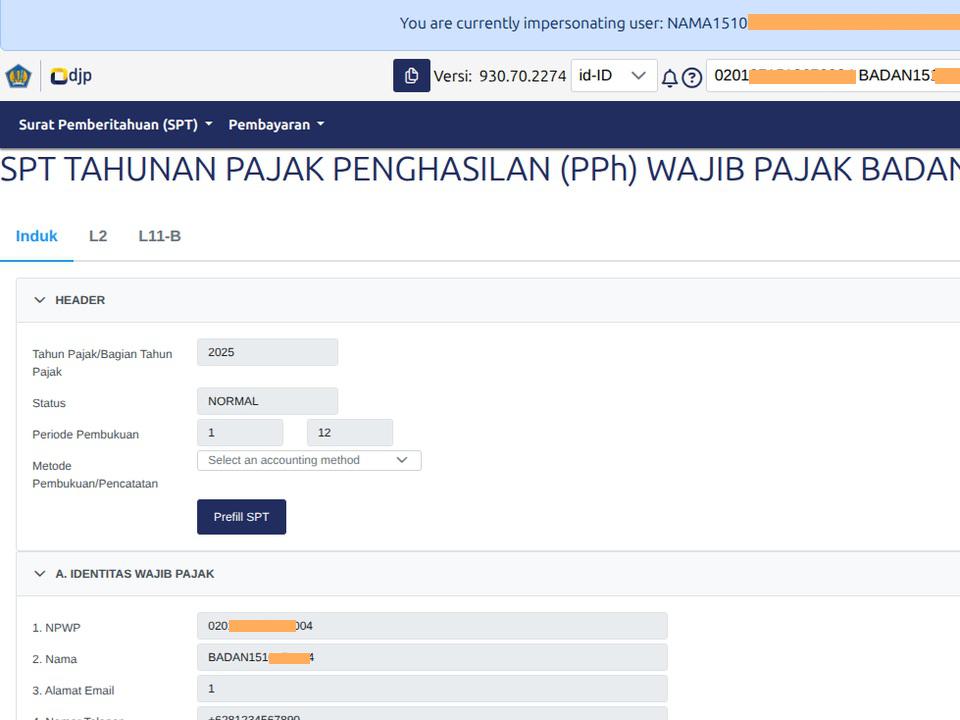Click the Periode Pembukuan end field 12
The image size is (960, 720).
(350, 433)
